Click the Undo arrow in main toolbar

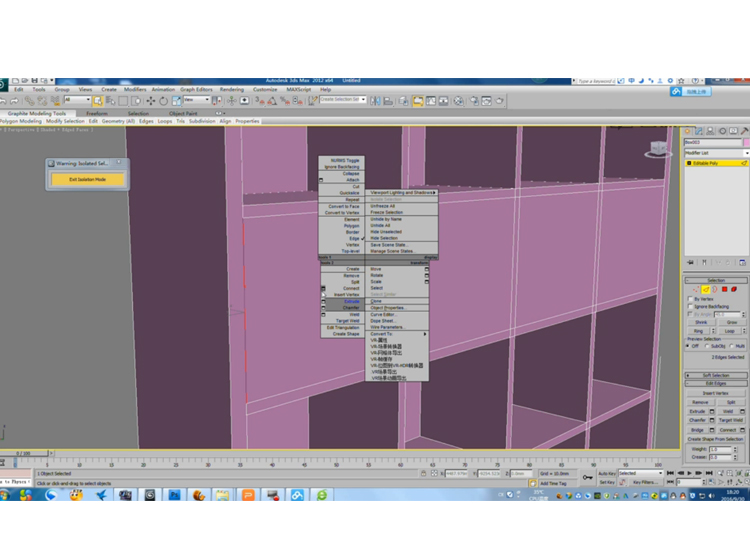tap(3, 100)
